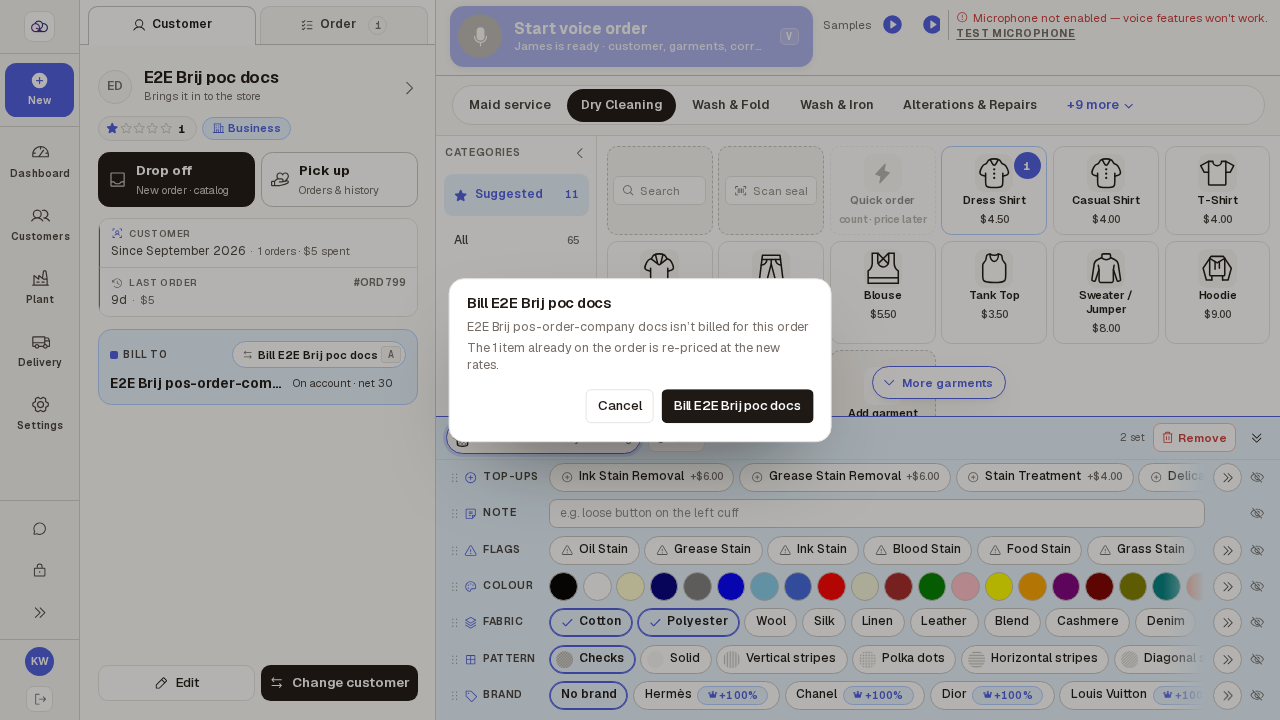This screenshot has height=720, width=1280.
Task: Click the Scan seal tile
Action: [x=771, y=191]
